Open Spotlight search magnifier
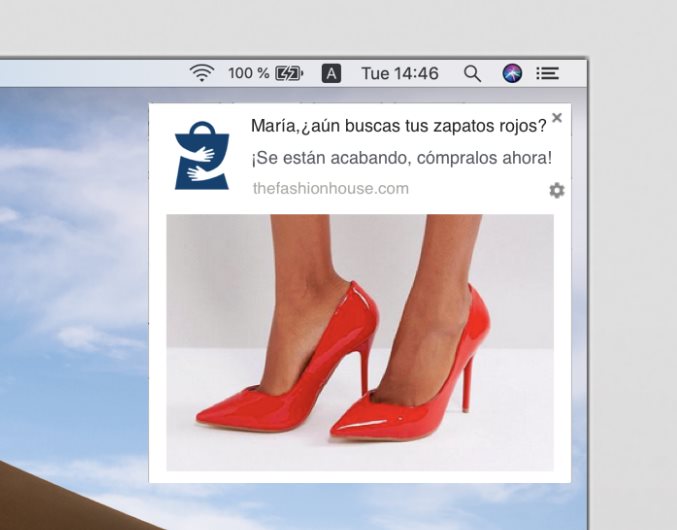 [472, 73]
